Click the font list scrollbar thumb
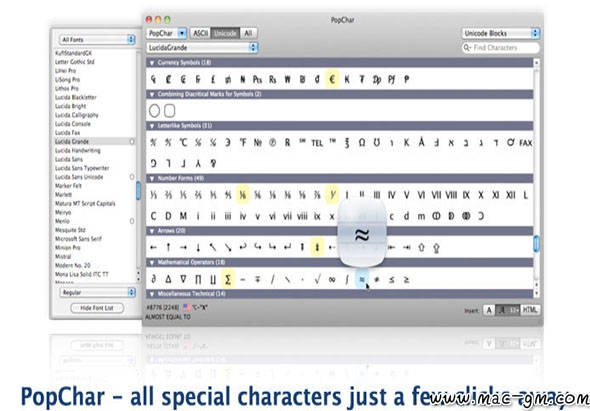Image resolution: width=590 pixels, height=411 pixels. point(138,191)
